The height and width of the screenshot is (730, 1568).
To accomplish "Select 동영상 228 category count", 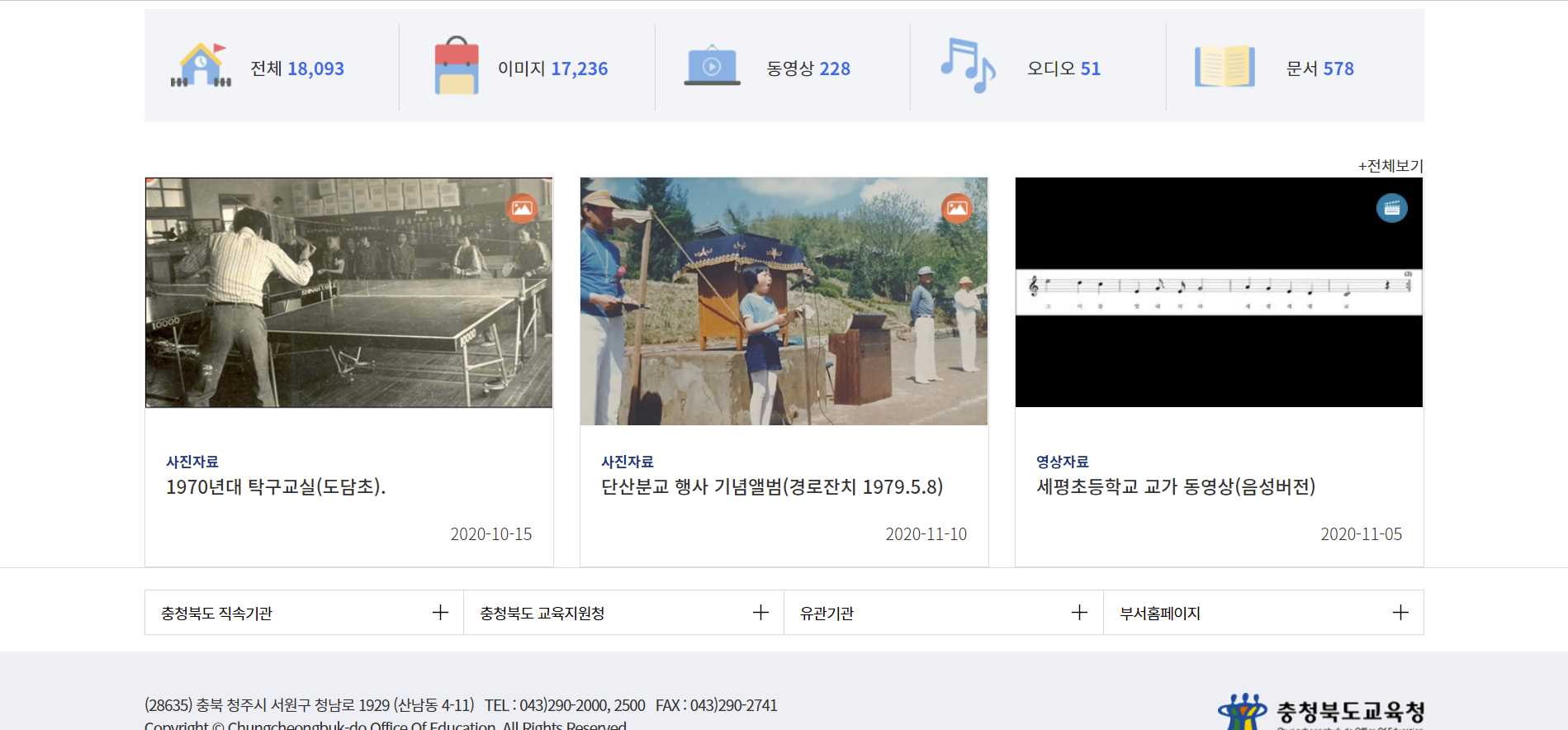I will (x=808, y=69).
